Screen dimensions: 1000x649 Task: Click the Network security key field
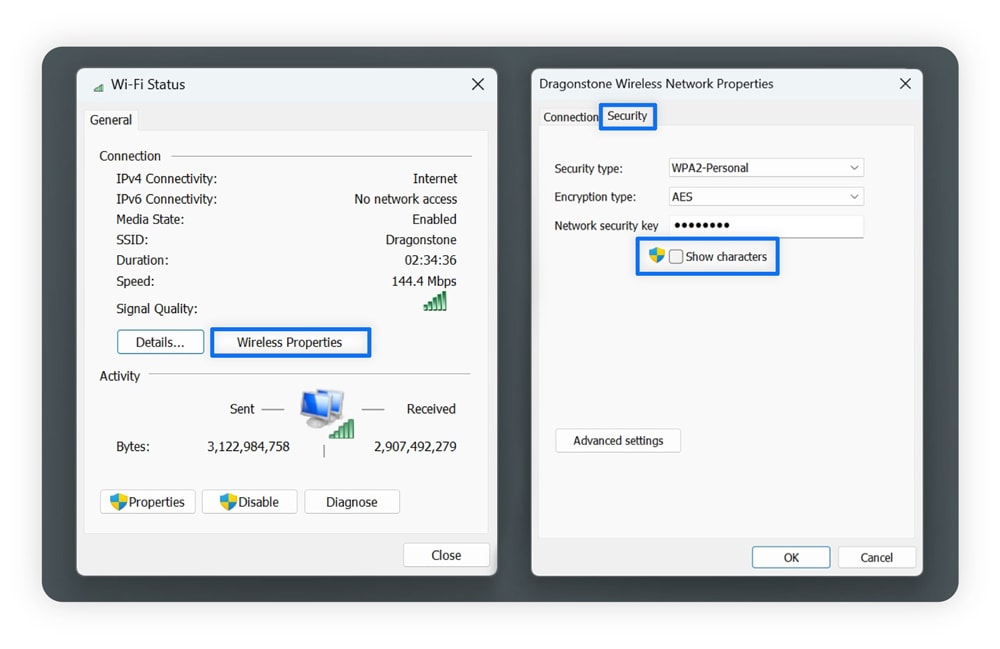click(x=765, y=225)
